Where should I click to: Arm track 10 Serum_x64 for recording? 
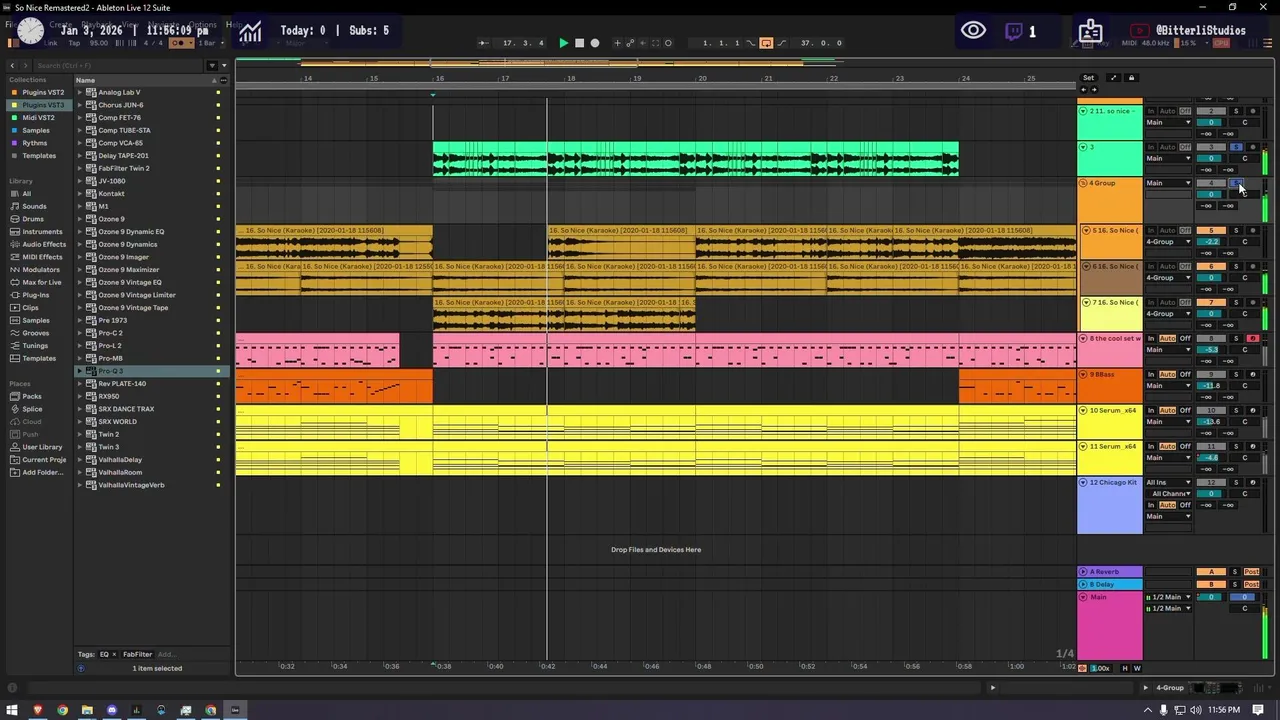(x=1253, y=411)
